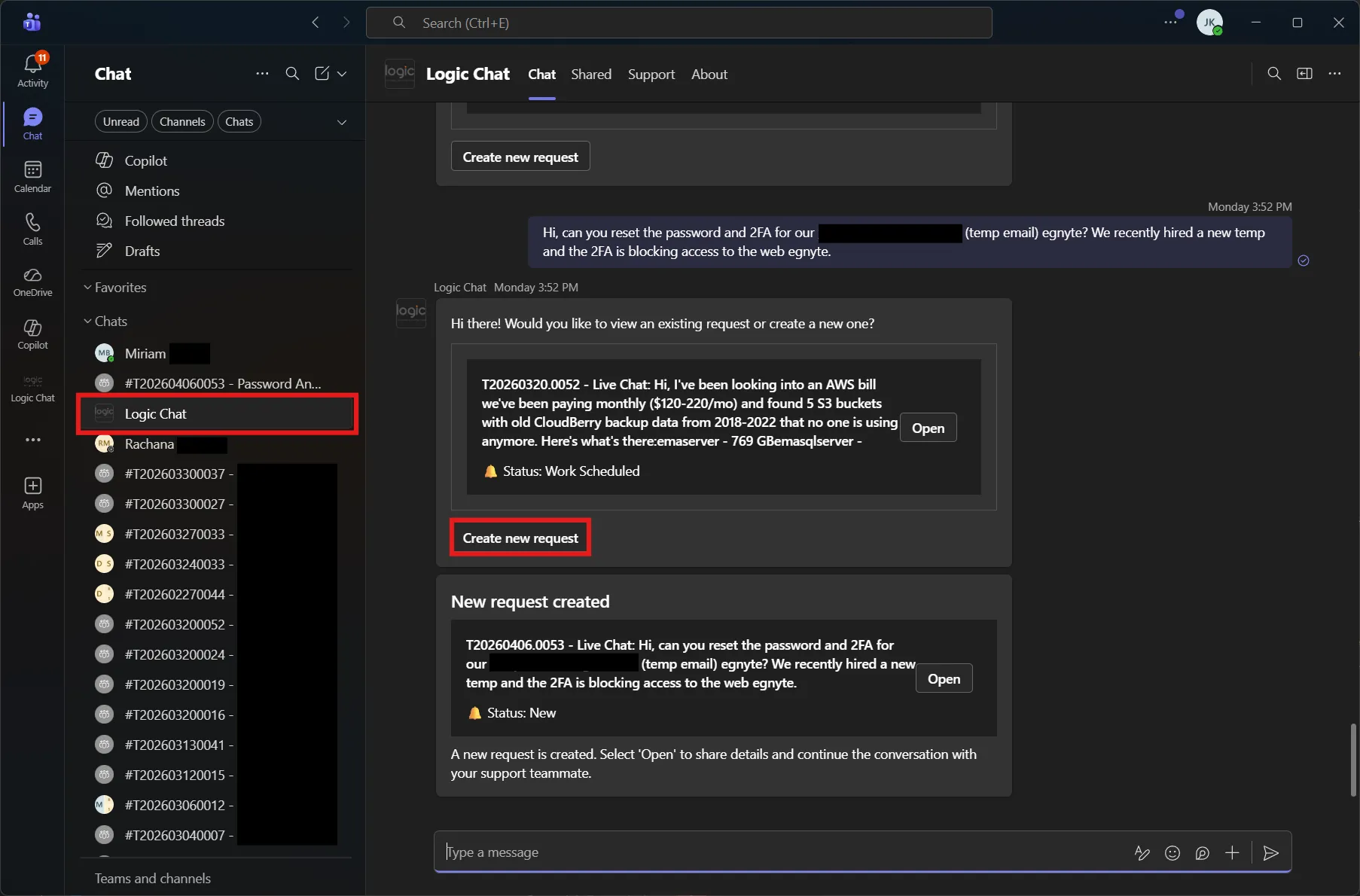
Task: Search within the chat list
Action: 292,74
